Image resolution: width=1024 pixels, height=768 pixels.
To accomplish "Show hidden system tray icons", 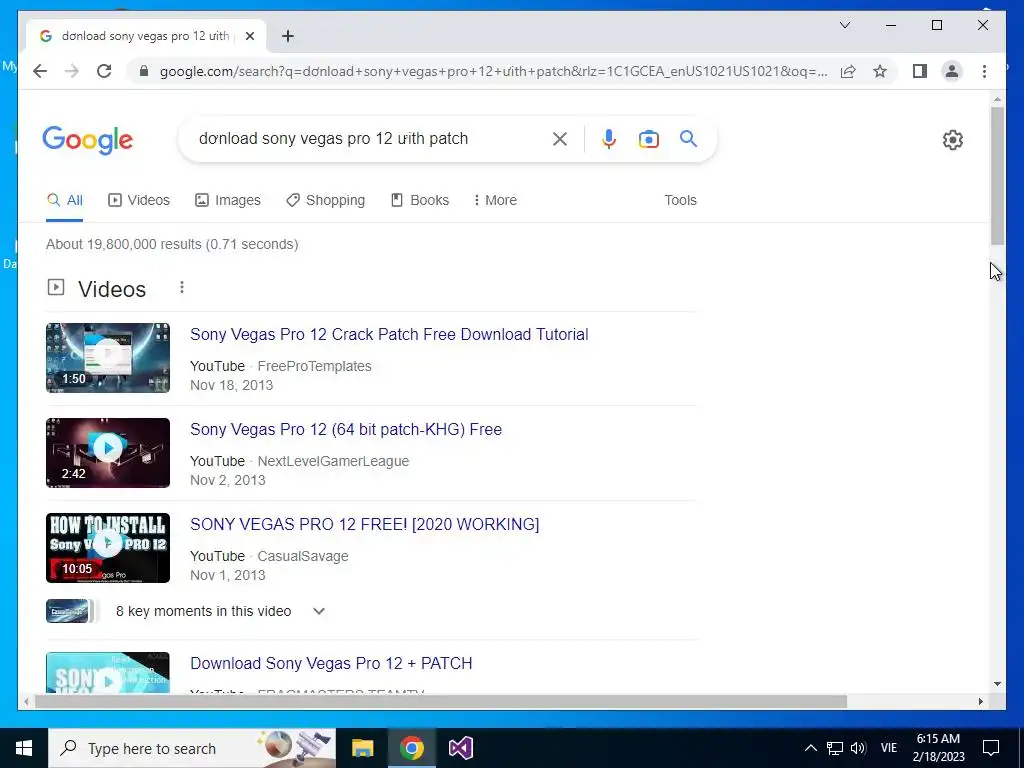I will (810, 748).
